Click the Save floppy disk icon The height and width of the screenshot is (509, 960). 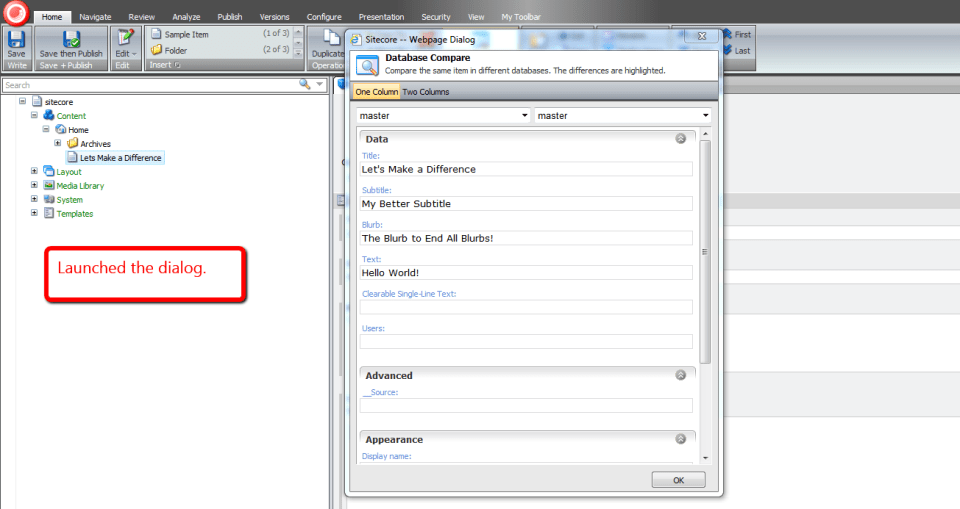pos(16,39)
